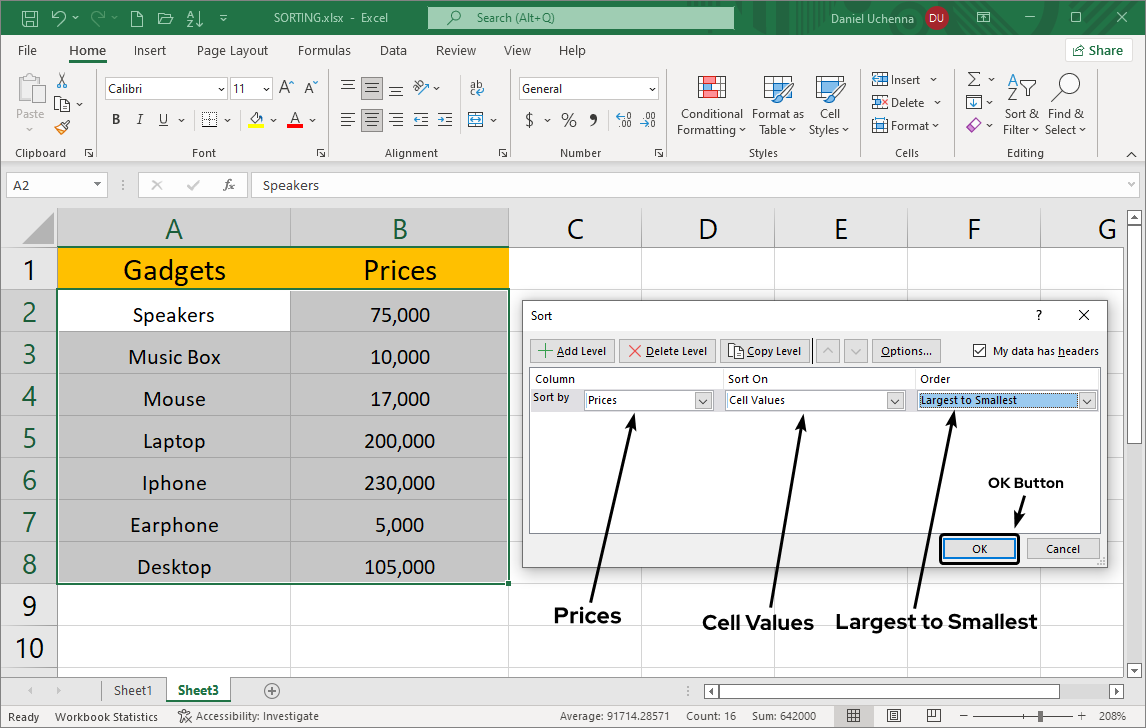Open the font name dropdown

click(x=221, y=89)
